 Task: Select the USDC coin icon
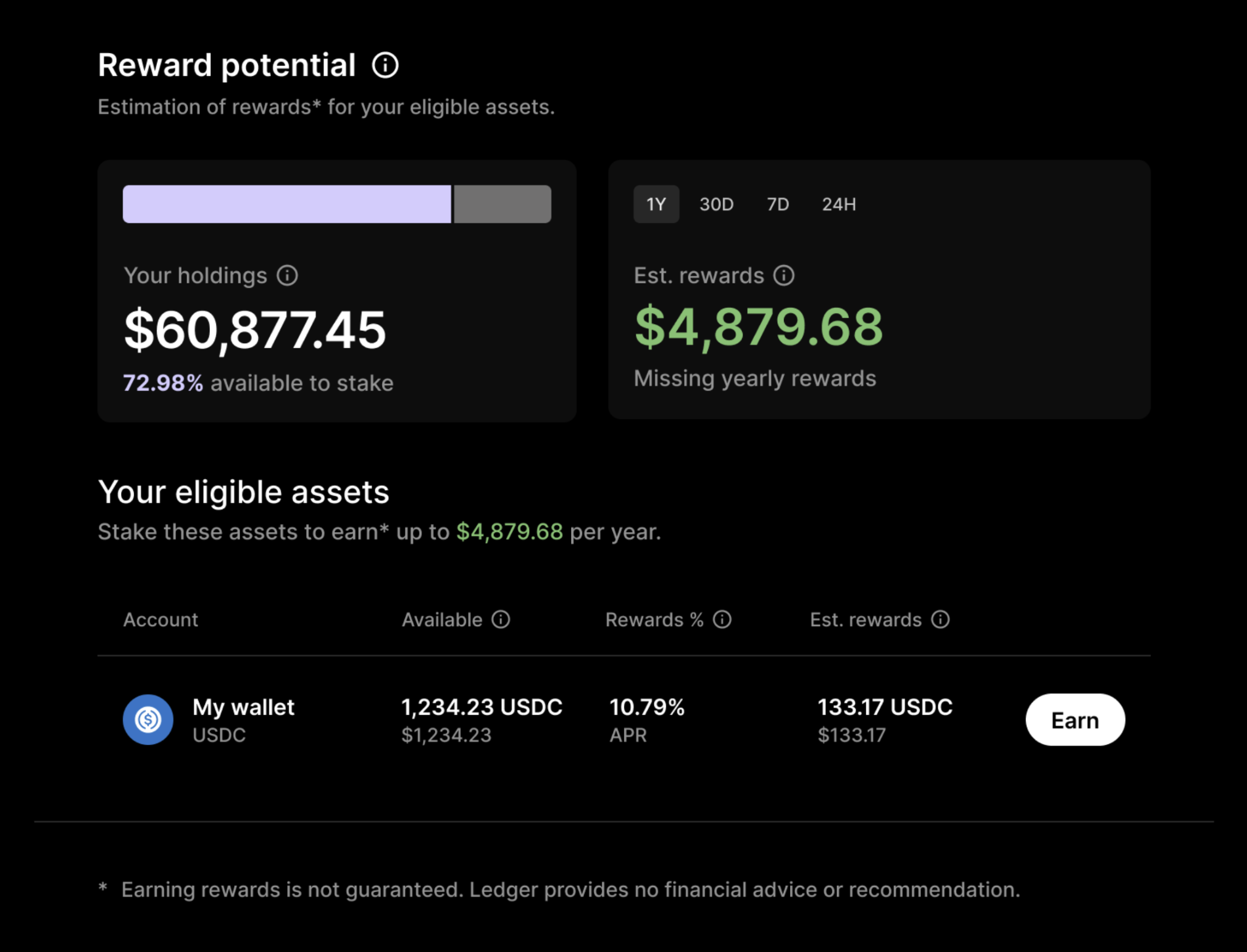pos(148,719)
